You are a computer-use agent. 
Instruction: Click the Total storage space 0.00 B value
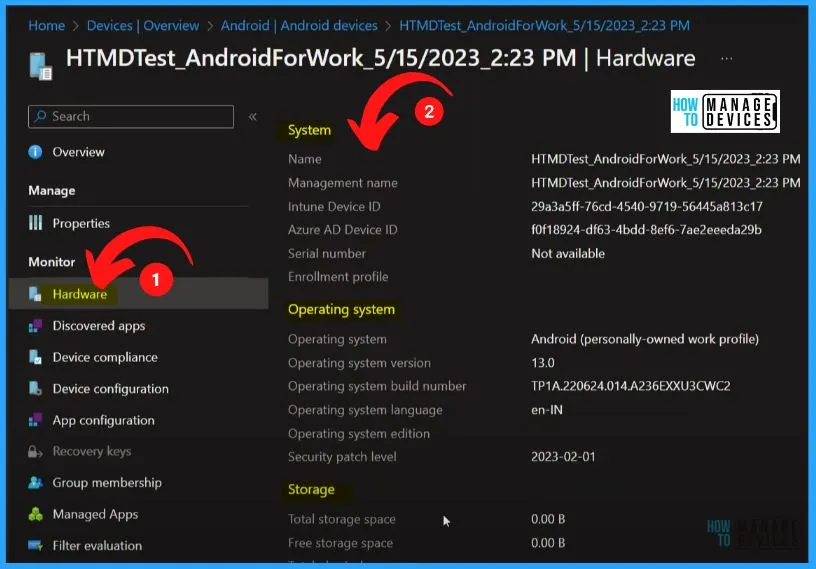548,519
